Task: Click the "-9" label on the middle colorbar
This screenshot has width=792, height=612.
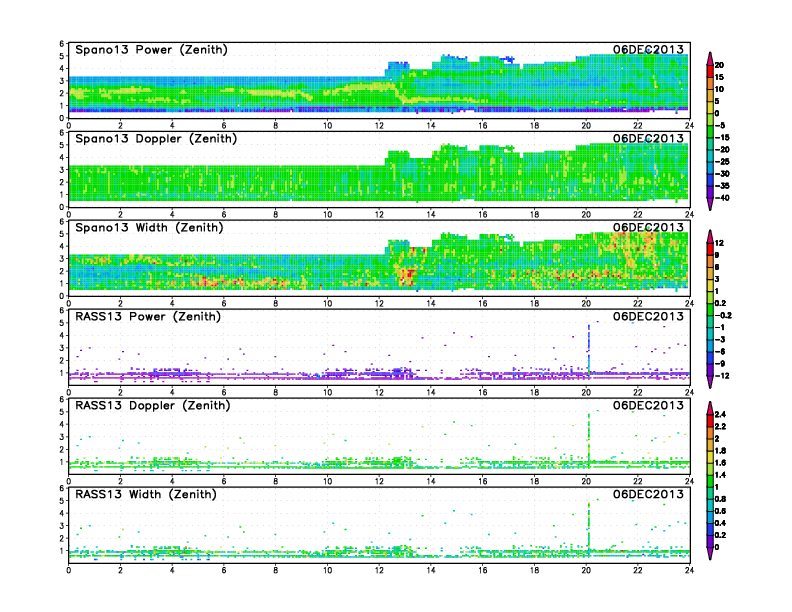Action: [720, 364]
